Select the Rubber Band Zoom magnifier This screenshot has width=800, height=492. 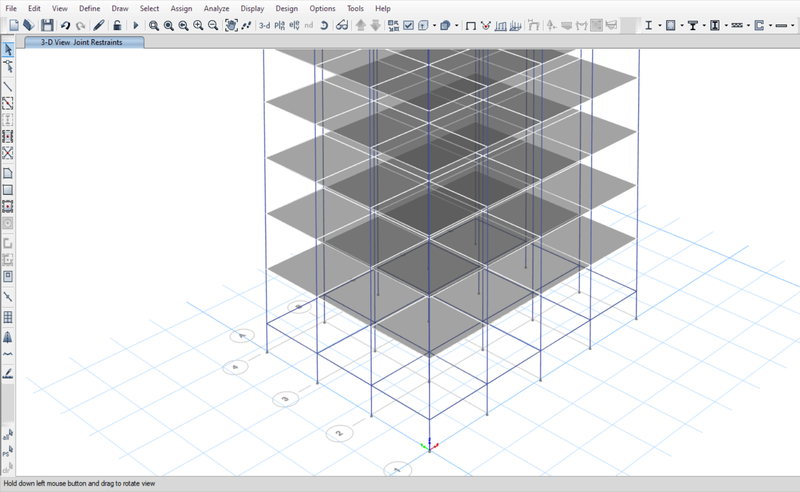click(x=154, y=25)
